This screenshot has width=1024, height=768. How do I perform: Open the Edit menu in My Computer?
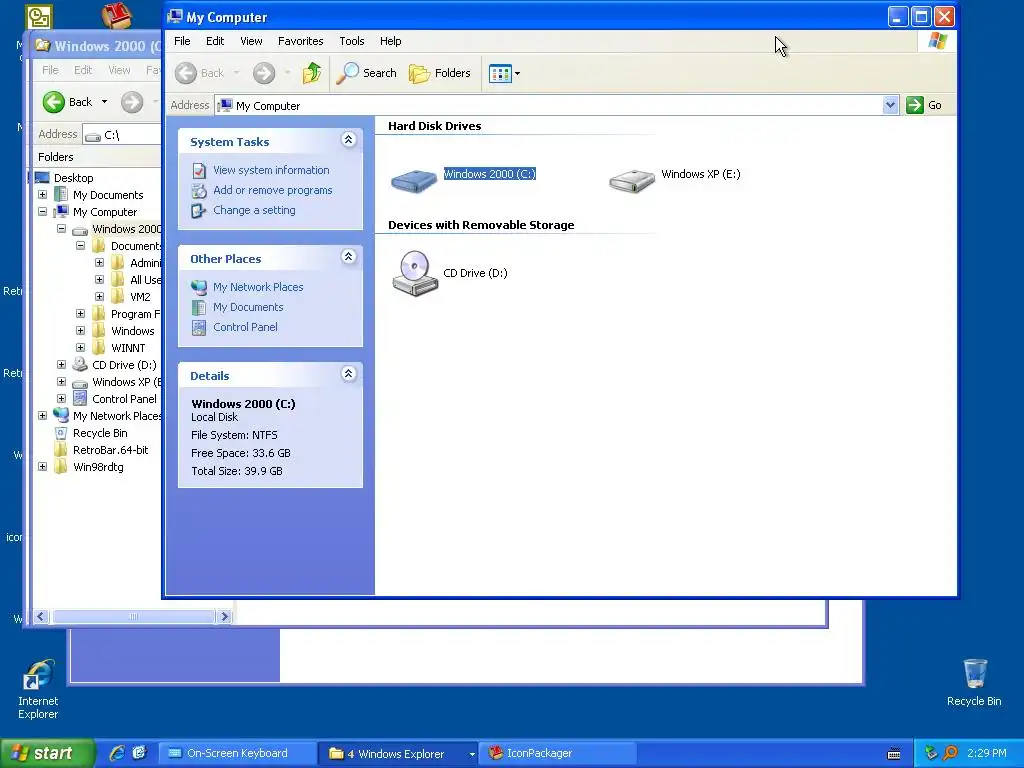[215, 41]
